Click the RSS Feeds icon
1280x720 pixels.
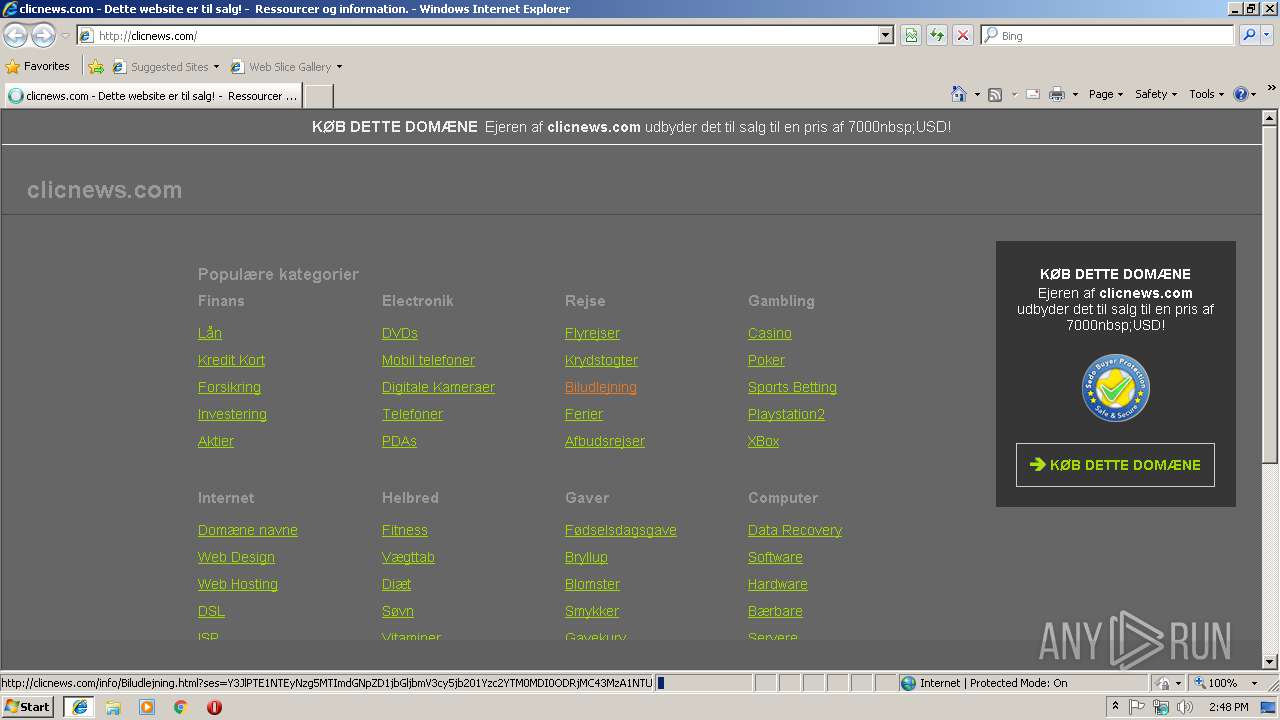click(995, 94)
